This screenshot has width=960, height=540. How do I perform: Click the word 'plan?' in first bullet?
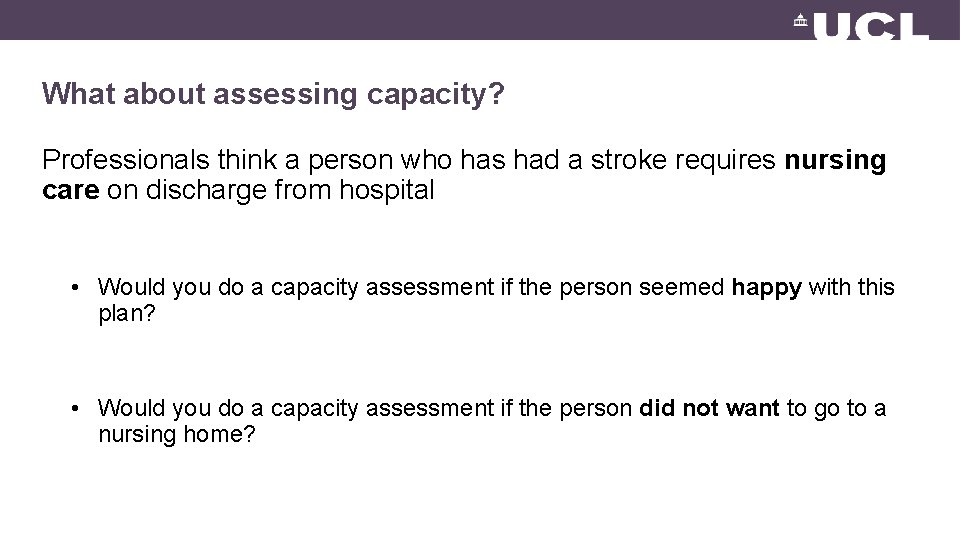[127, 314]
